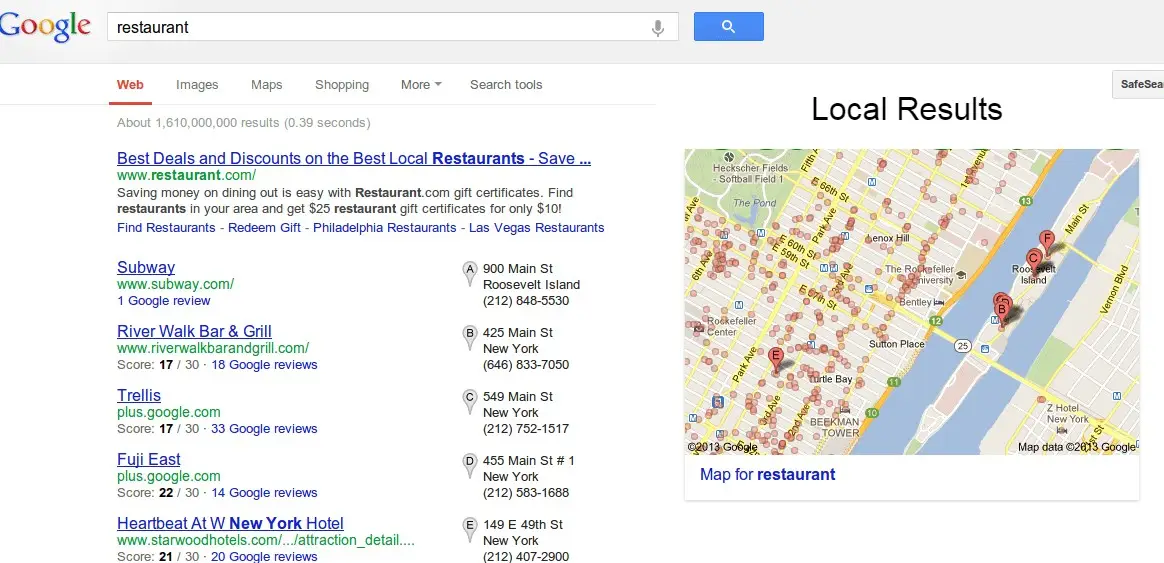The width and height of the screenshot is (1164, 563).
Task: Click the phone number (212) 752-1517
Action: pyautogui.click(x=526, y=429)
